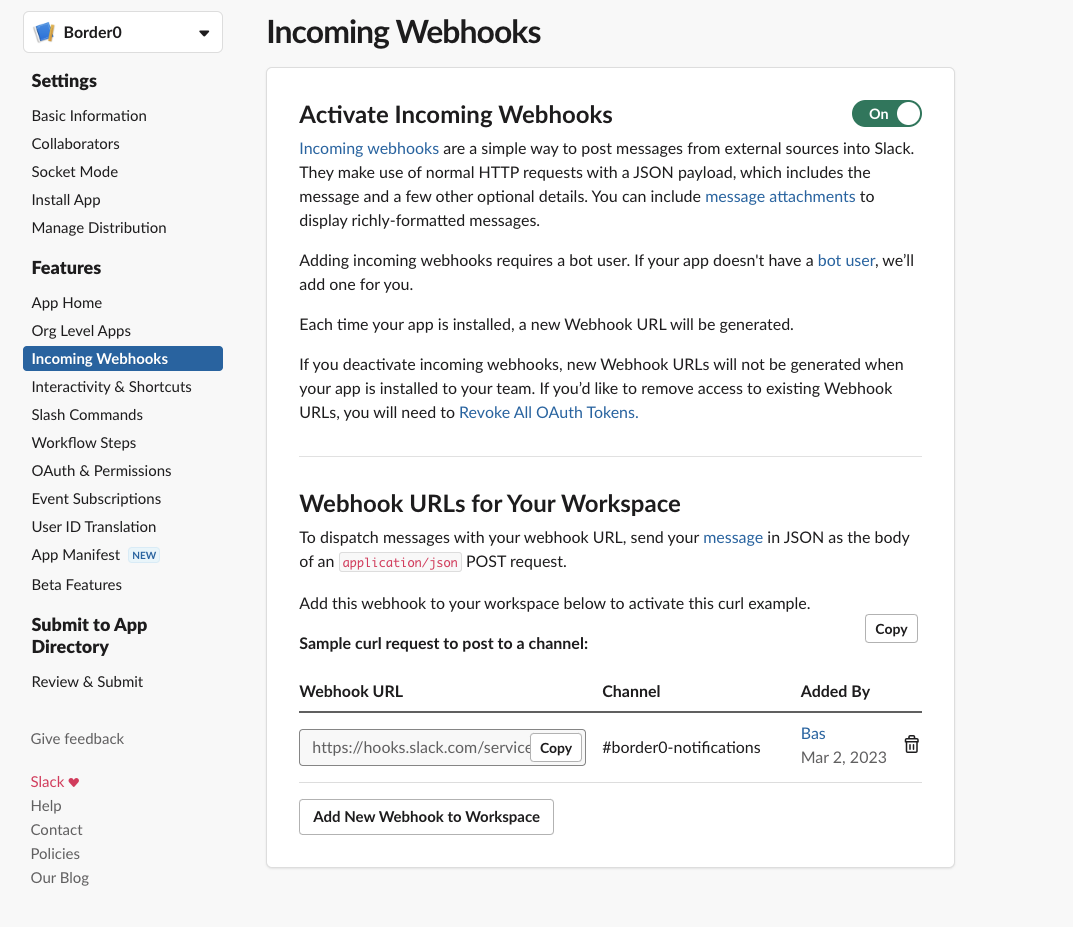
Task: Open OAuth & Permissions
Action: (x=101, y=471)
